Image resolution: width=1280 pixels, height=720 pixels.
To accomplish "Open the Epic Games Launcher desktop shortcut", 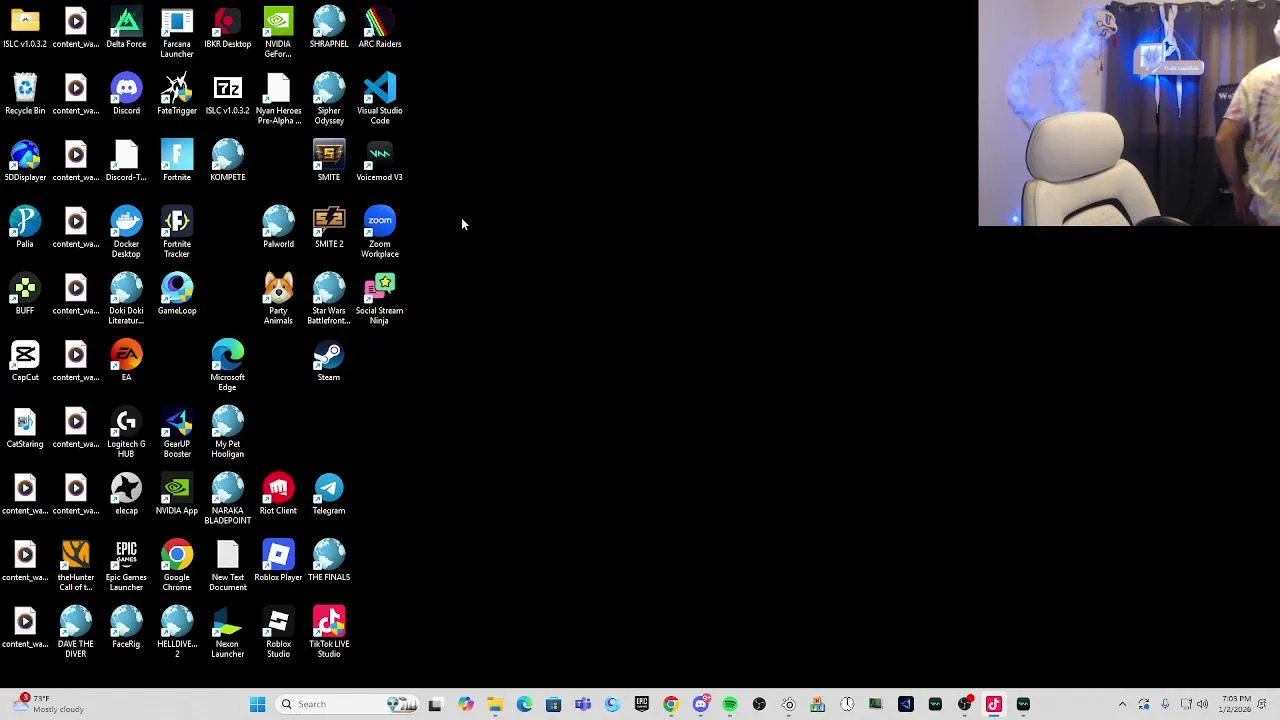I will 126,566.
